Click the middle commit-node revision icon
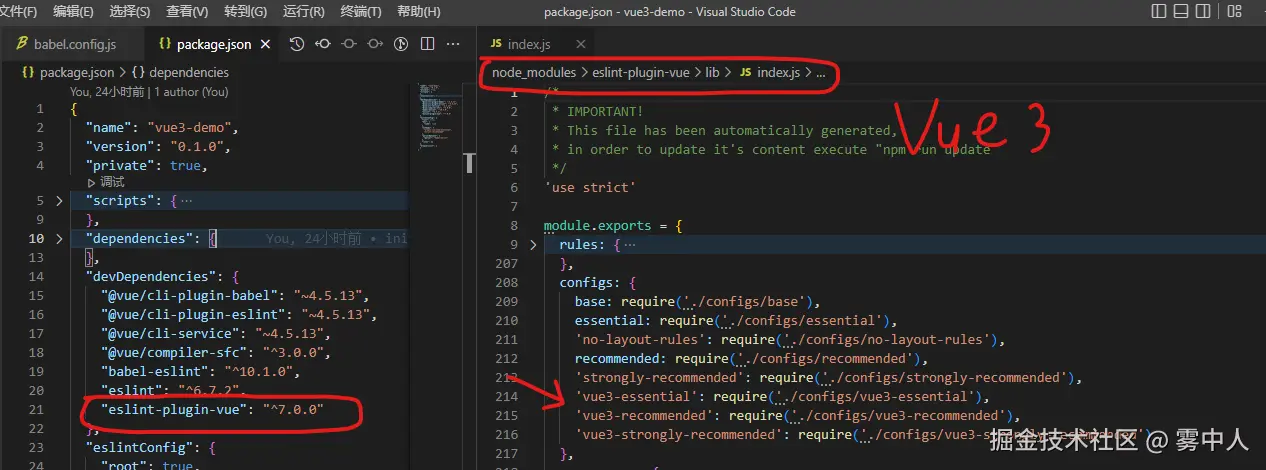 tap(349, 44)
